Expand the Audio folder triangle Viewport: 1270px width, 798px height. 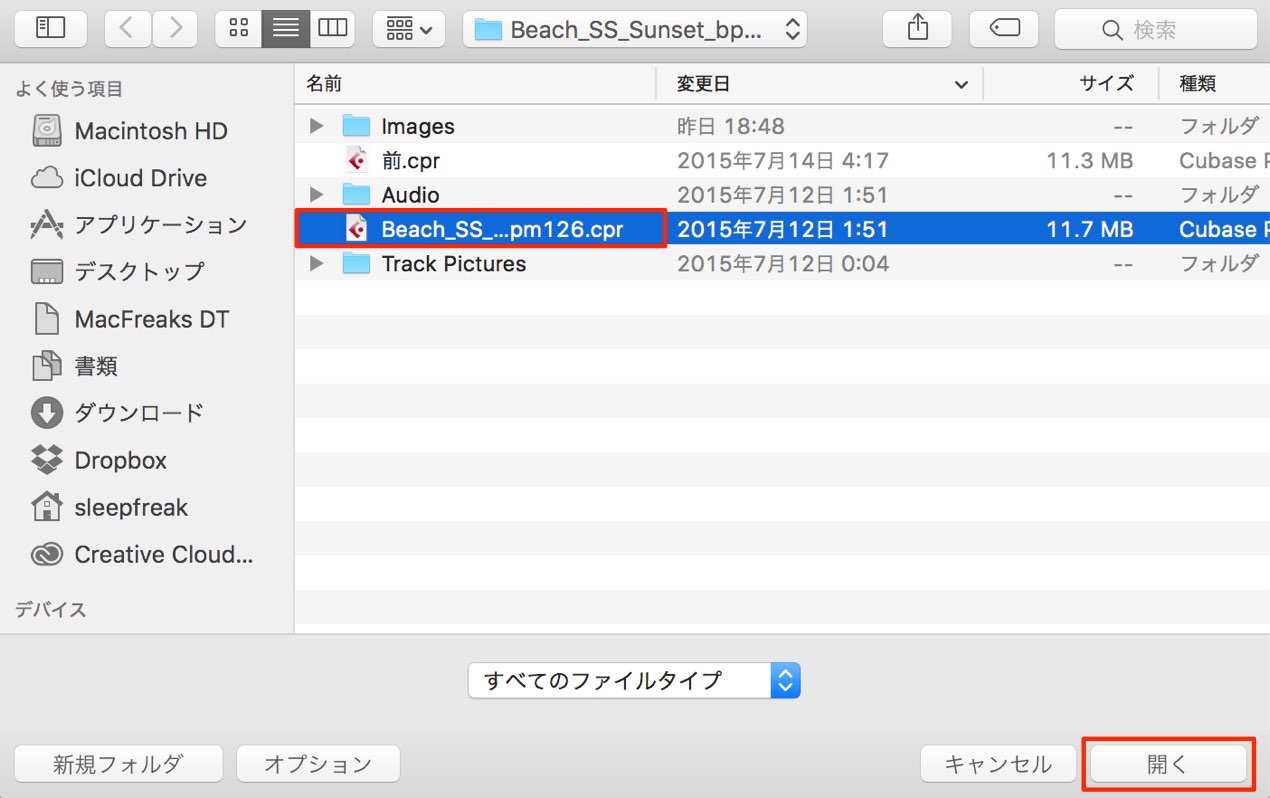(x=317, y=194)
